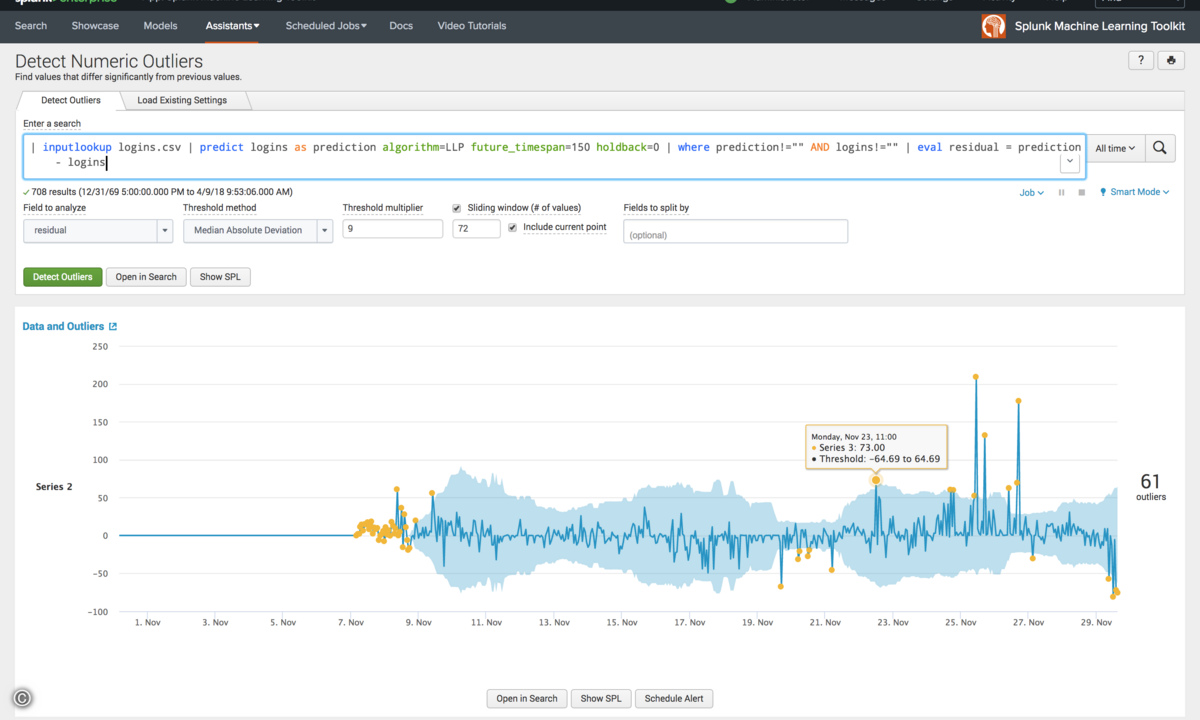The image size is (1200, 720).
Task: Click the Data and Outliers title link
Action: (x=63, y=327)
